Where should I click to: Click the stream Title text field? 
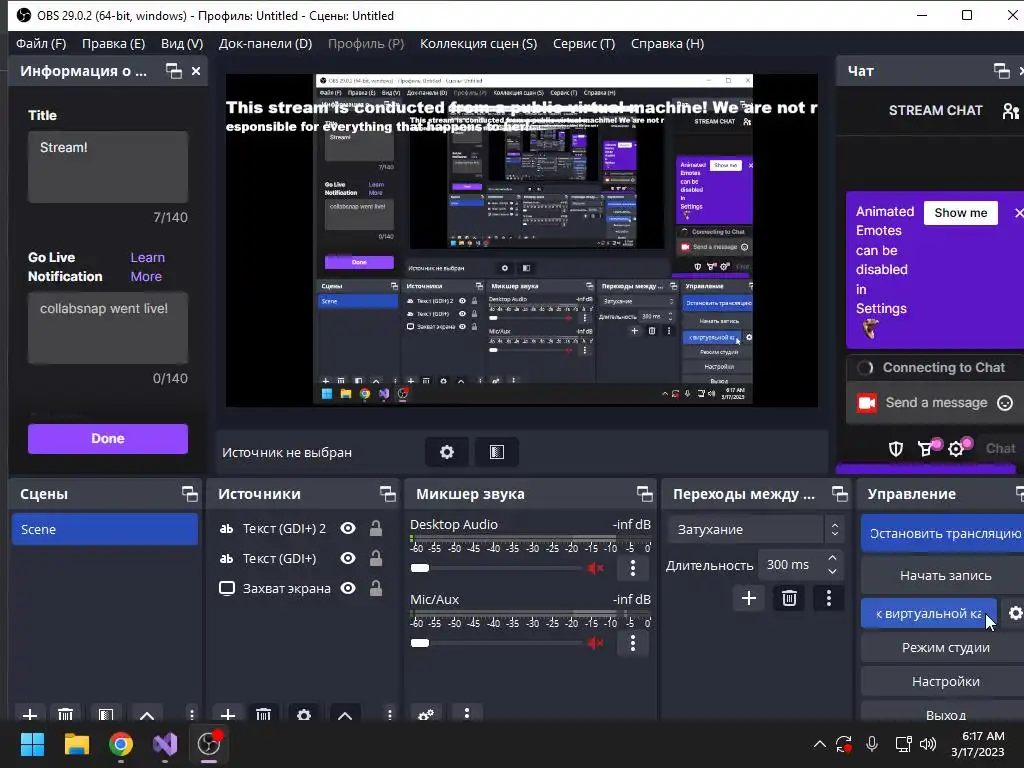click(x=108, y=167)
